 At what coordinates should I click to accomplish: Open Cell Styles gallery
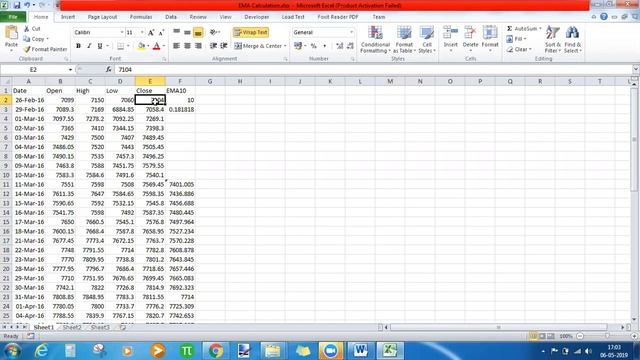(427, 40)
